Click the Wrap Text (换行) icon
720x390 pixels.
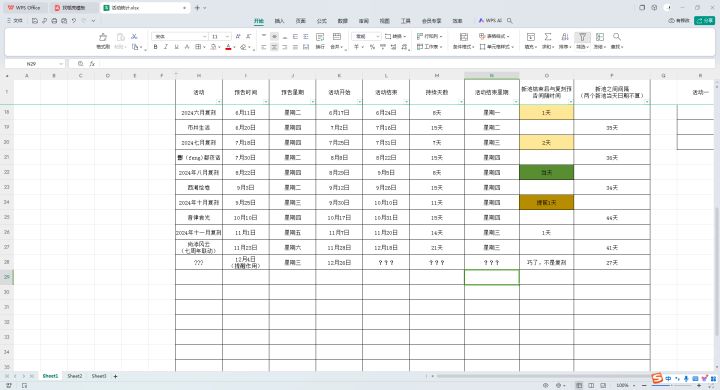tap(320, 37)
